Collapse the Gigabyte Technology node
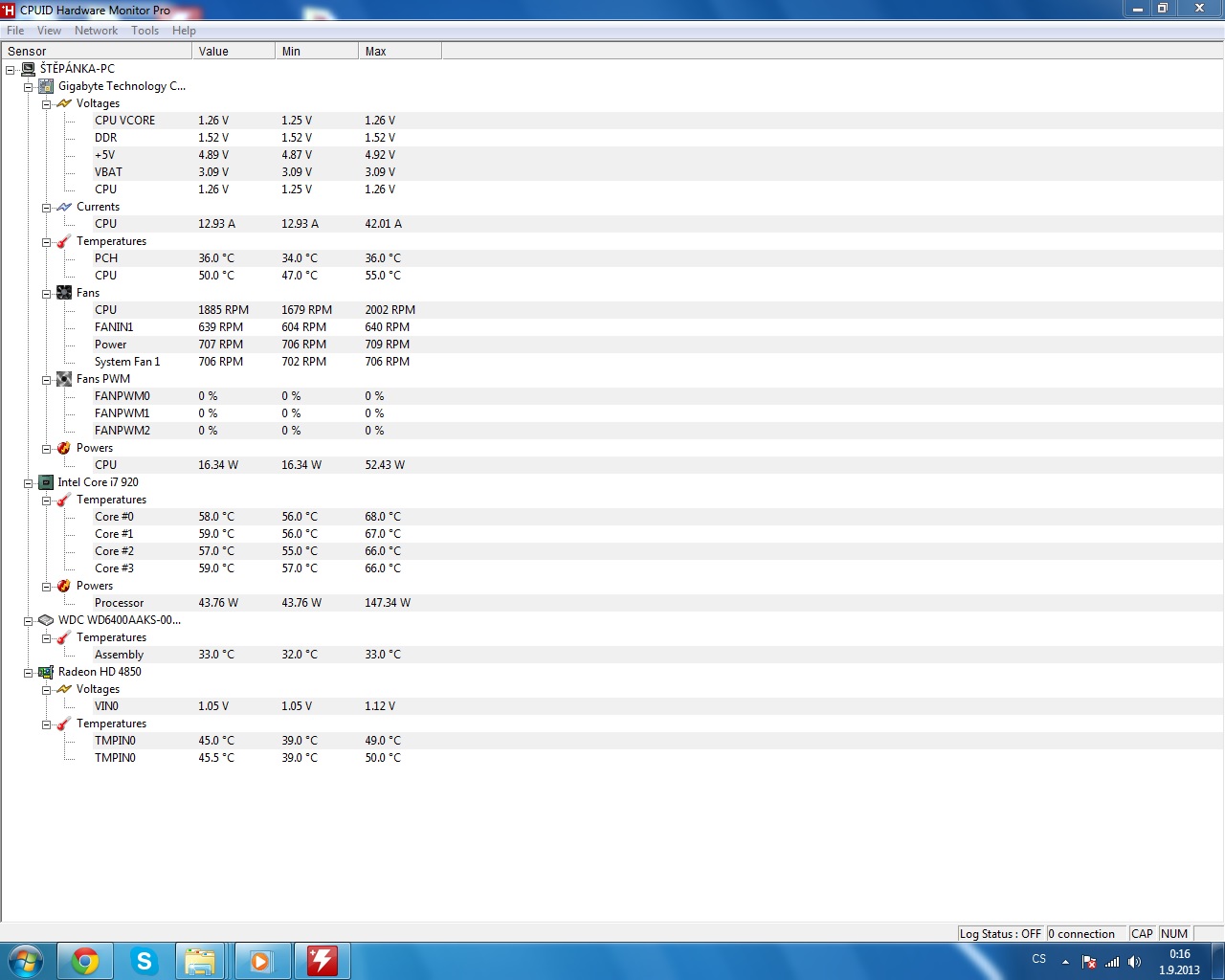The image size is (1225, 980). click(x=28, y=87)
